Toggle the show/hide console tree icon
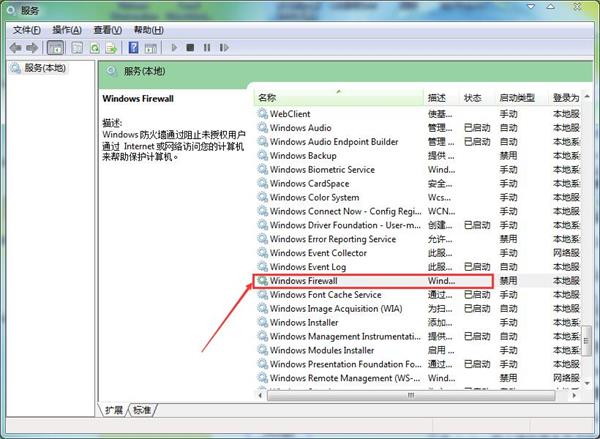 [55, 48]
